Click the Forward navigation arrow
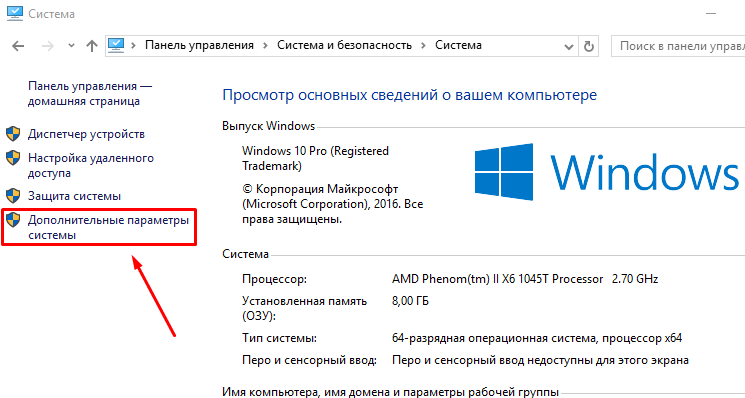 coord(48,46)
